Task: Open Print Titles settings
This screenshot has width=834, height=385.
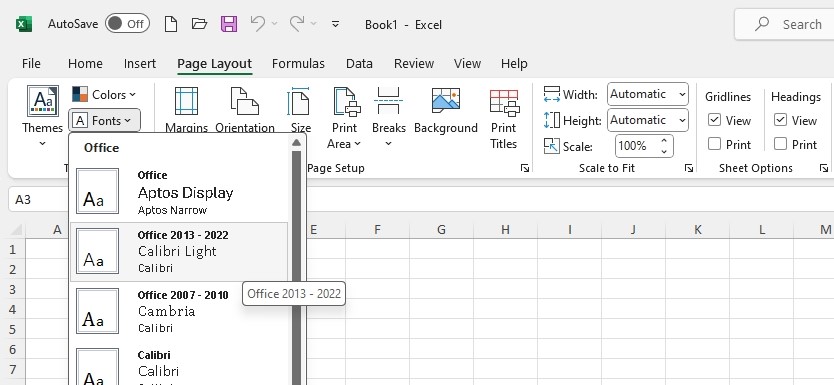Action: pyautogui.click(x=504, y=119)
